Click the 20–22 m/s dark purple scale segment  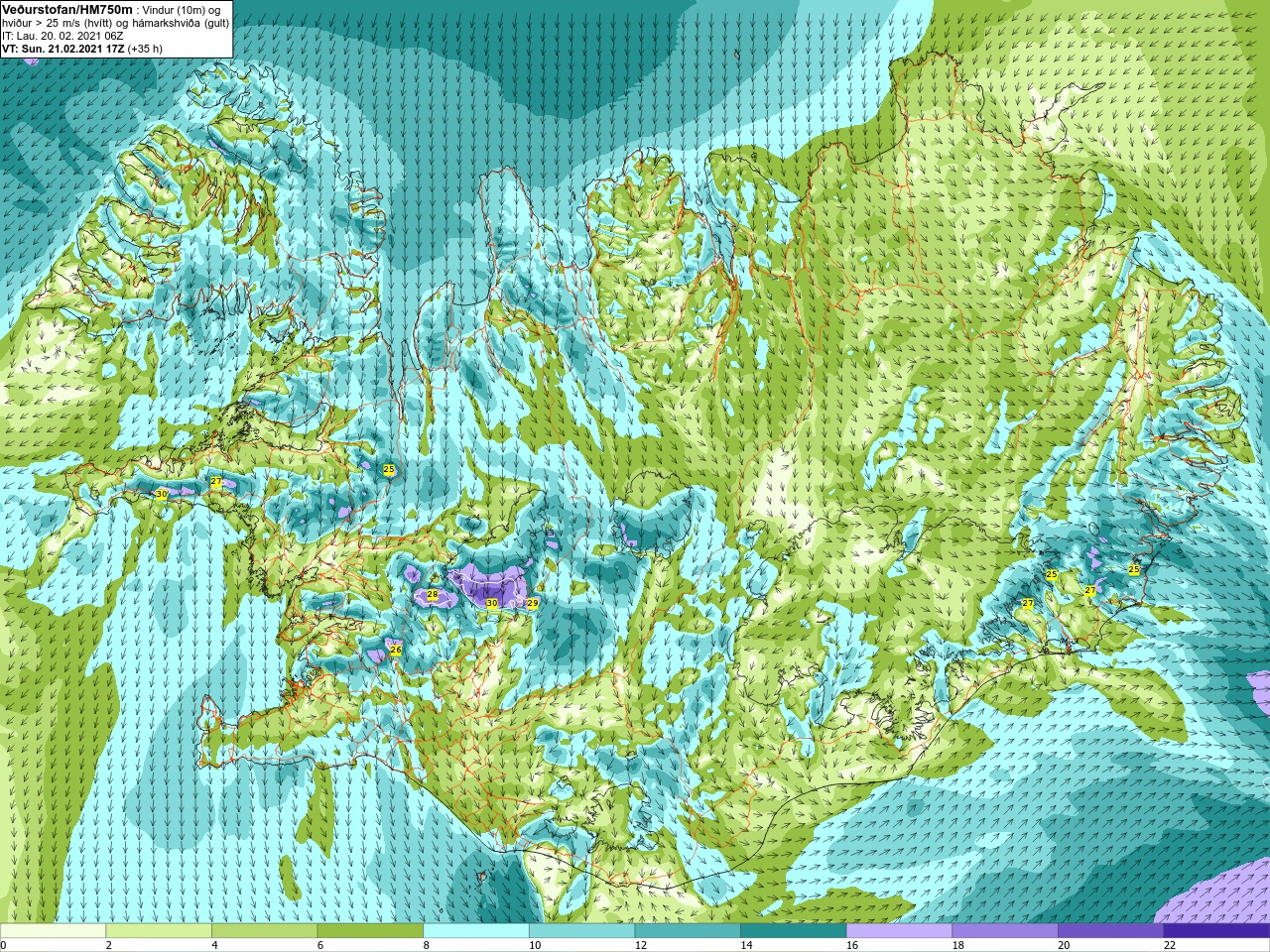tap(1110, 931)
